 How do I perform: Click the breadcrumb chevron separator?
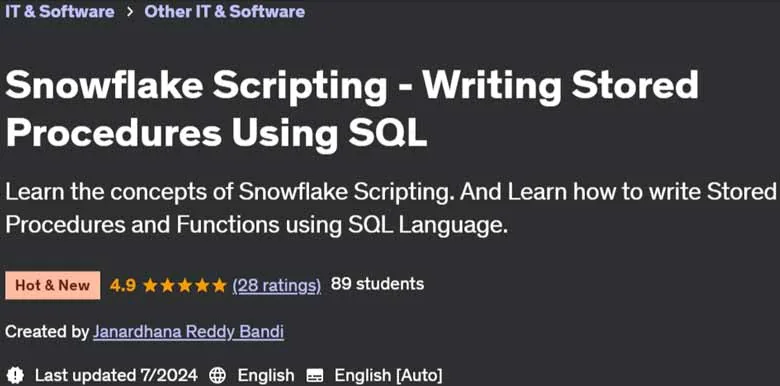coord(130,12)
